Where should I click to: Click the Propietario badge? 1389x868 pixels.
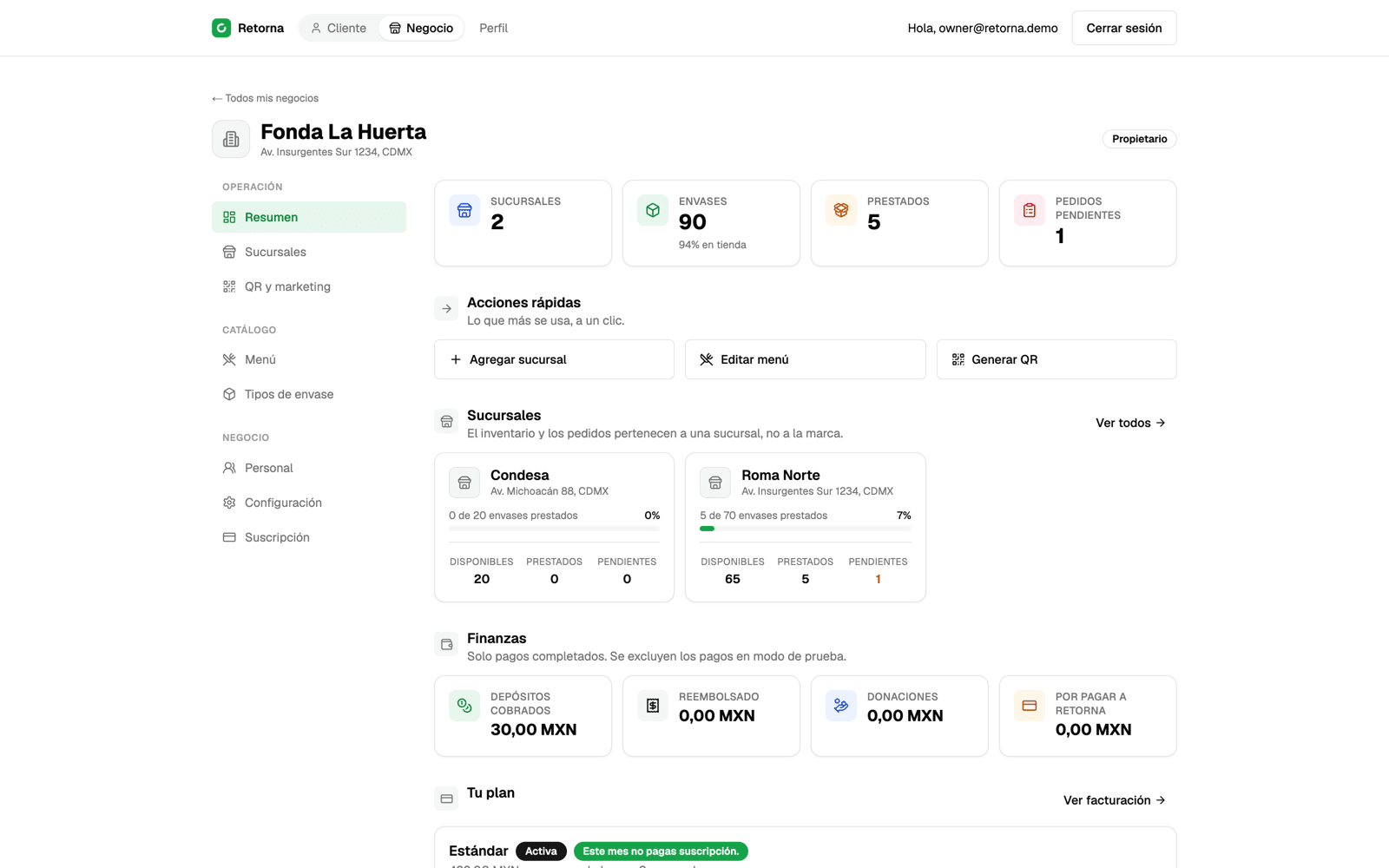(1139, 139)
